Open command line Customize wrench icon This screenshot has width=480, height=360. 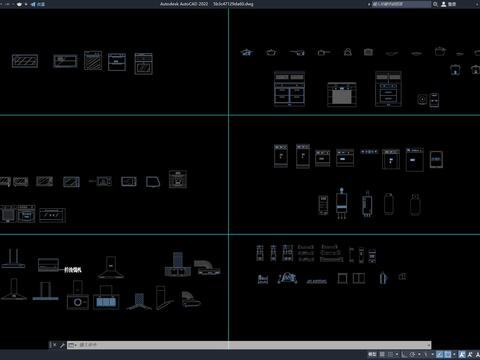(62, 345)
